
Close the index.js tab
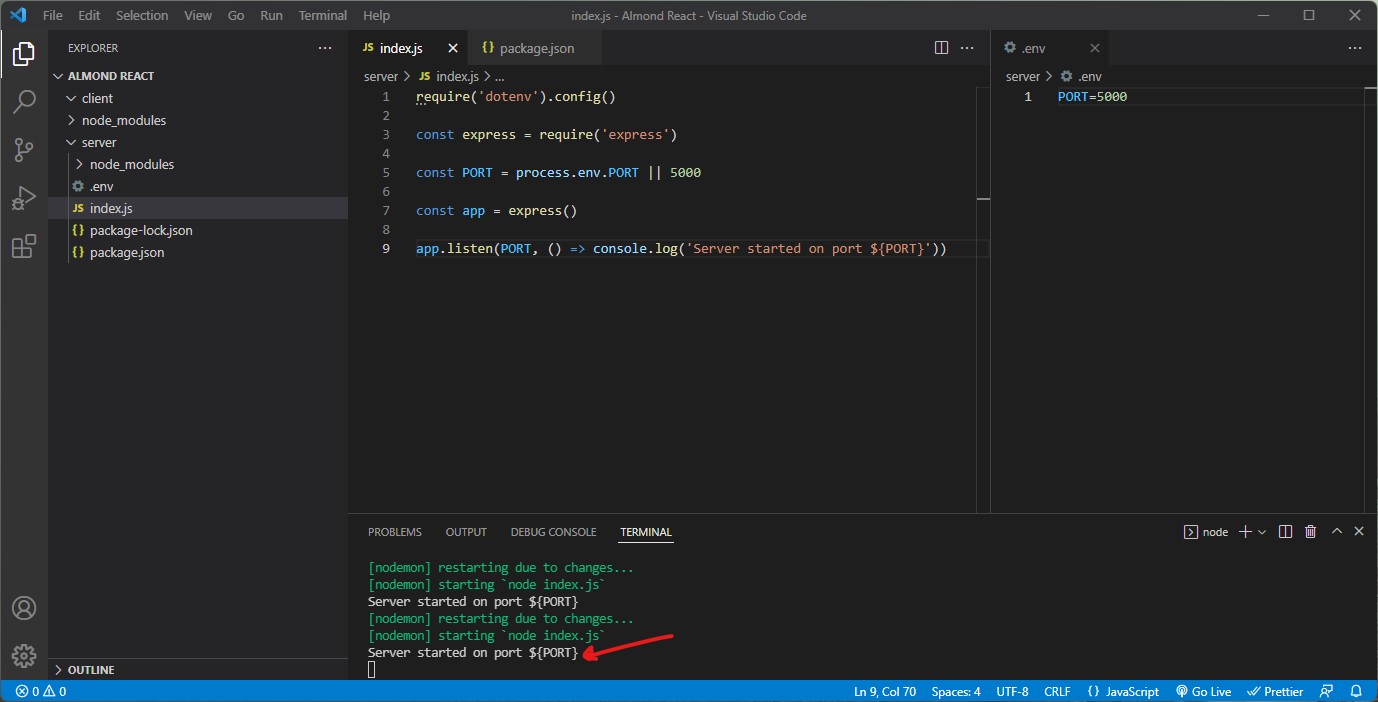(453, 48)
